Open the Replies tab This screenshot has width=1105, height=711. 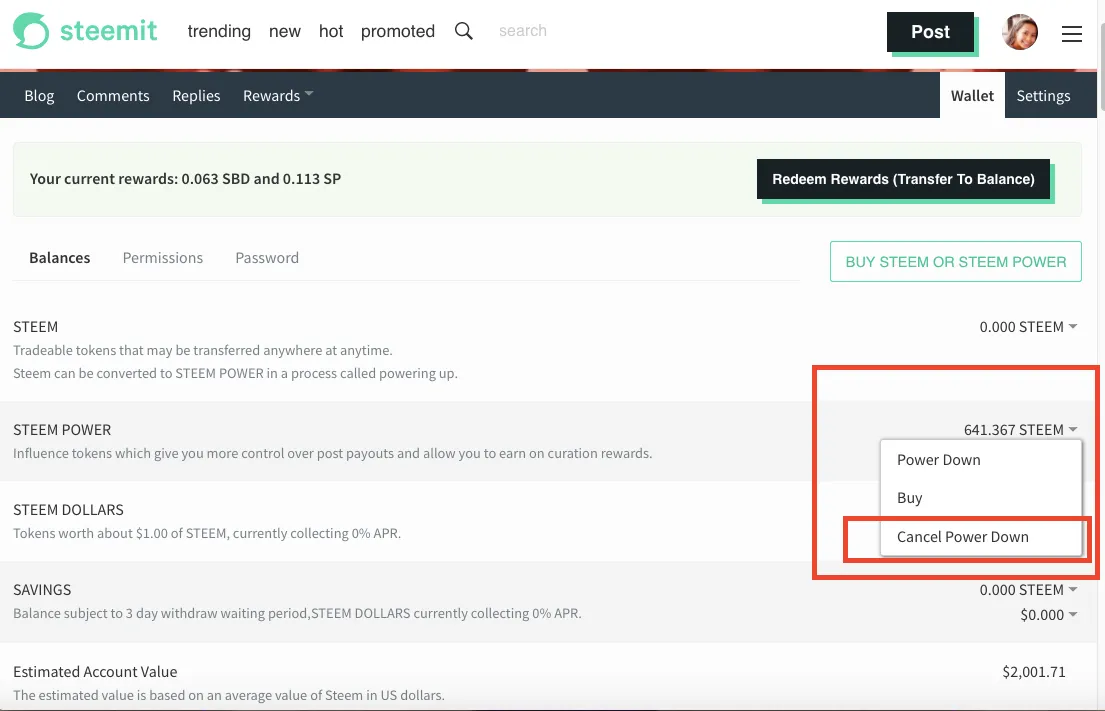pyautogui.click(x=196, y=95)
